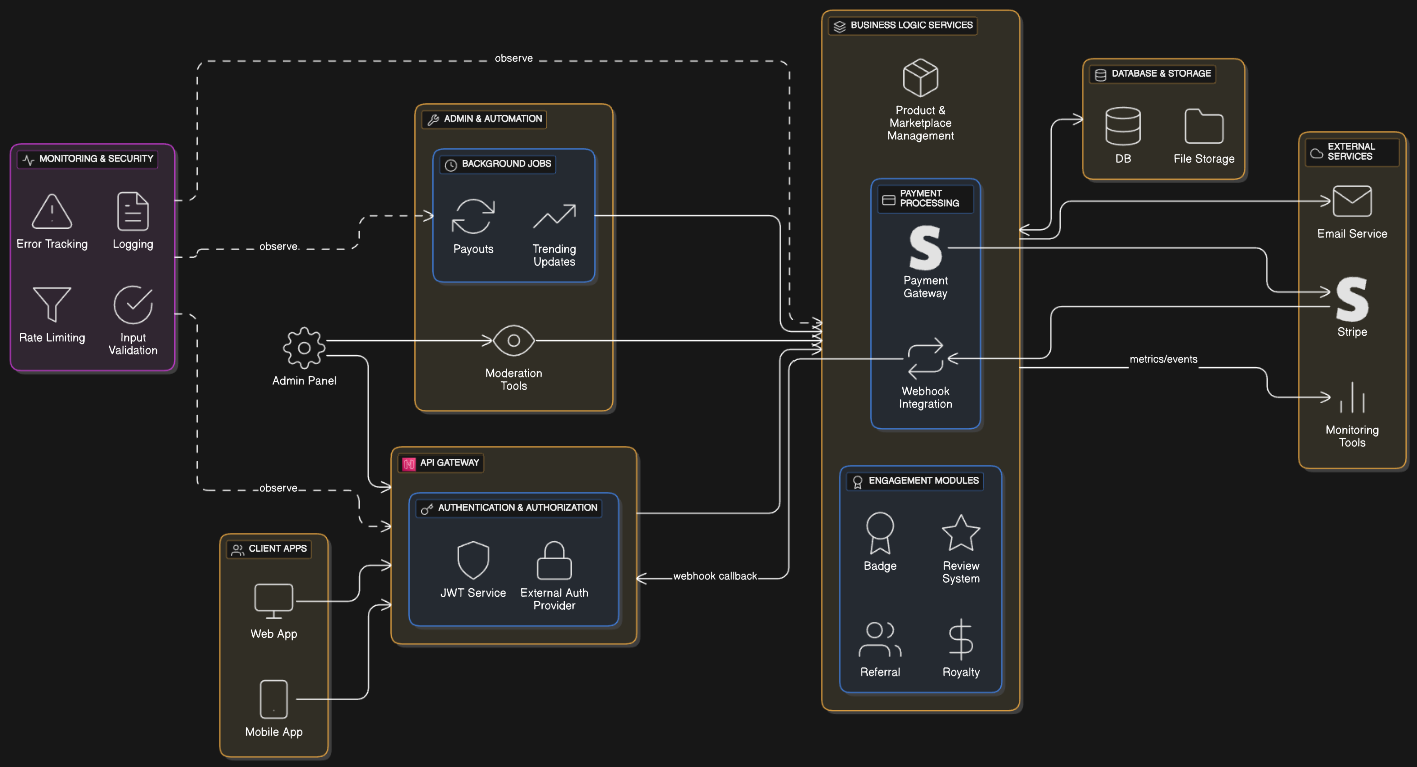Click the Stripe S logo in External Services
Screen dimensions: 1417x767
point(1352,299)
